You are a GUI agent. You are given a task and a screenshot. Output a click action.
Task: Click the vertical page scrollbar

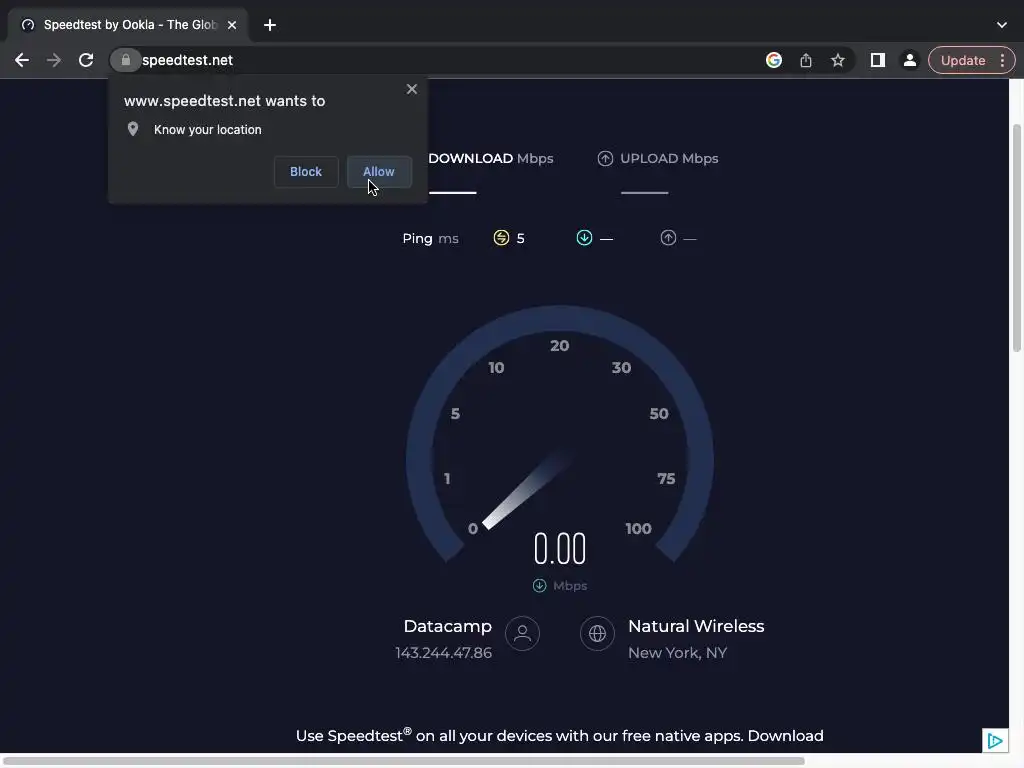(1016, 238)
